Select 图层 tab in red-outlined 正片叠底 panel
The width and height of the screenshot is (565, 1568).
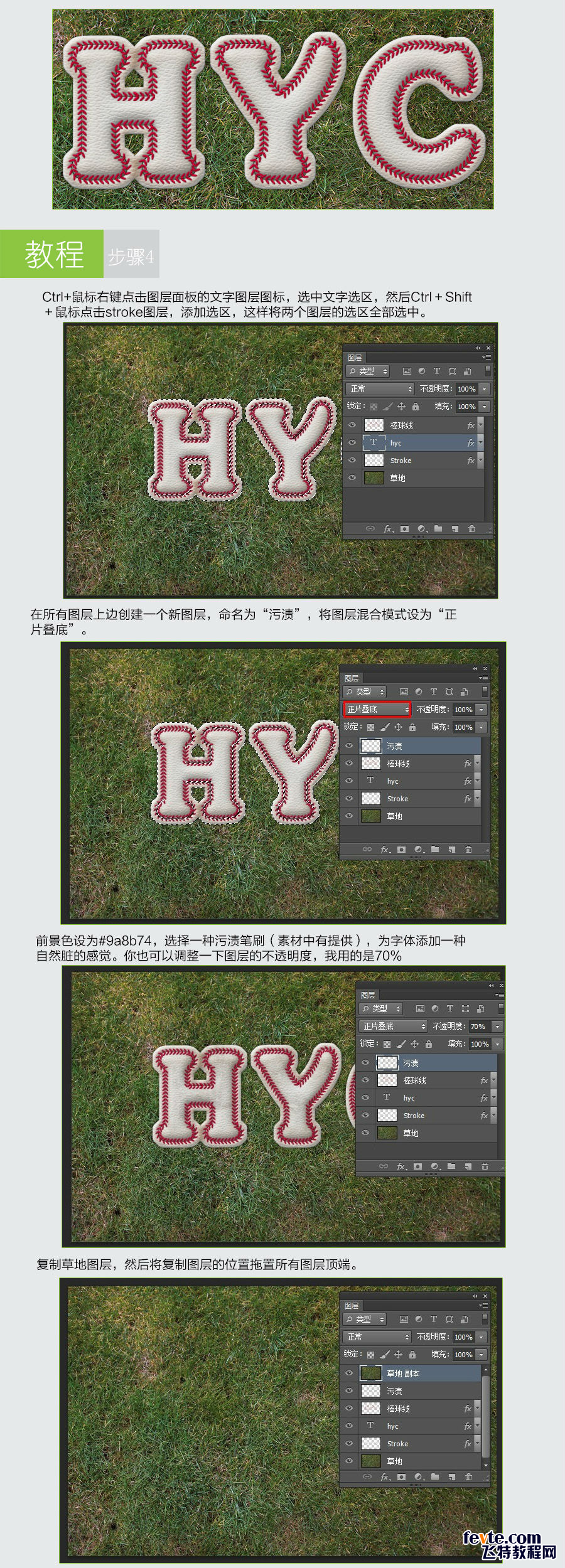pos(352,678)
